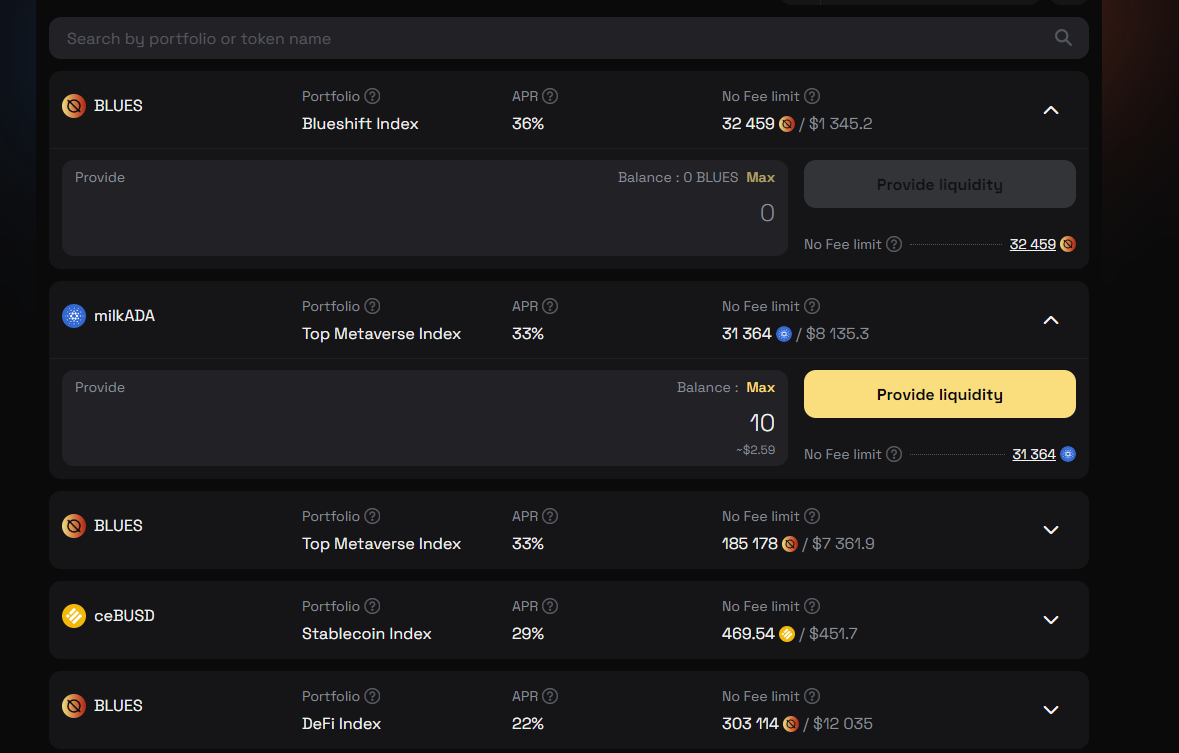The height and width of the screenshot is (753, 1179).
Task: Open No Fee limit help icon beside 185 178
Action: 812,516
